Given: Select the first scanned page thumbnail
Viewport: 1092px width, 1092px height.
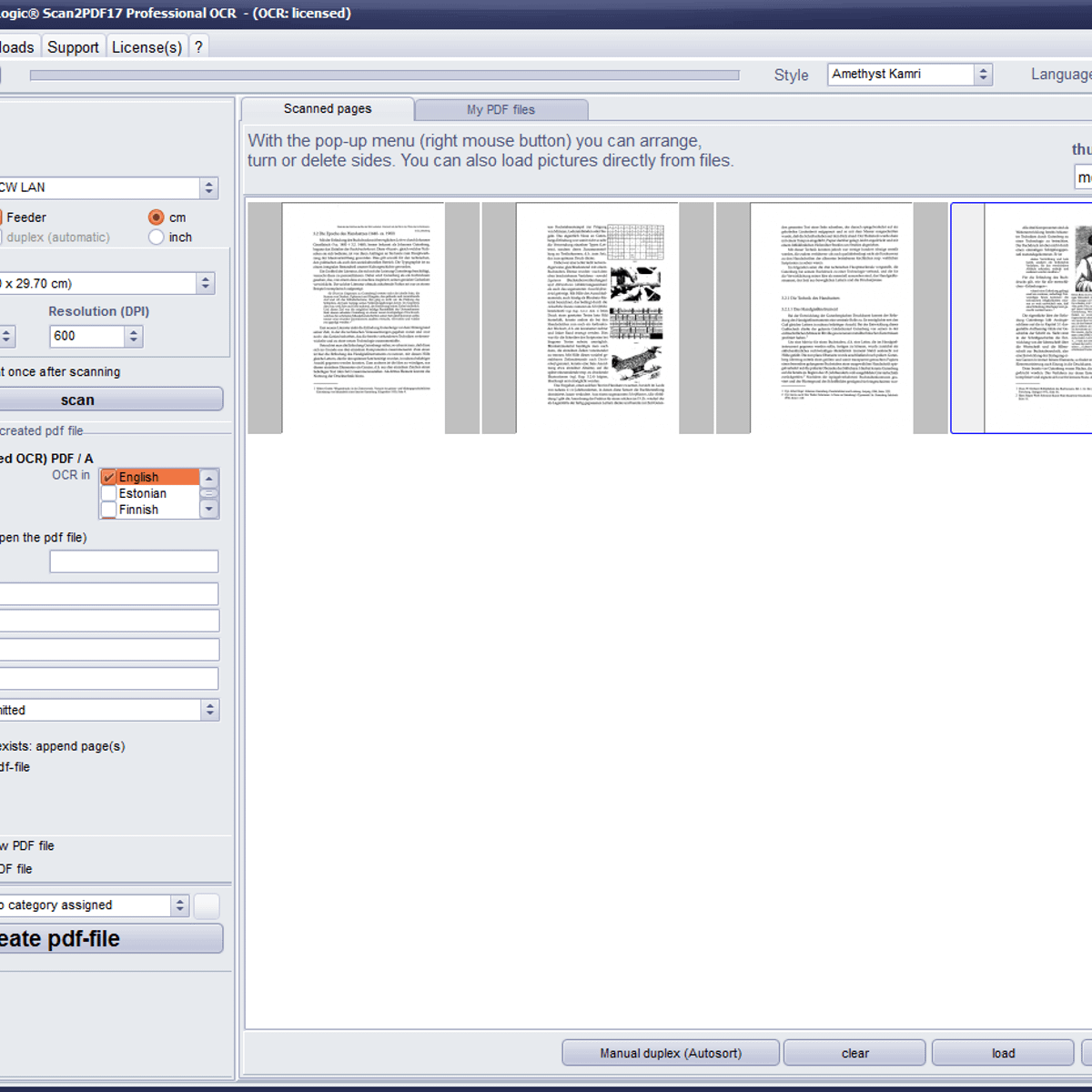Looking at the screenshot, I should 363,318.
